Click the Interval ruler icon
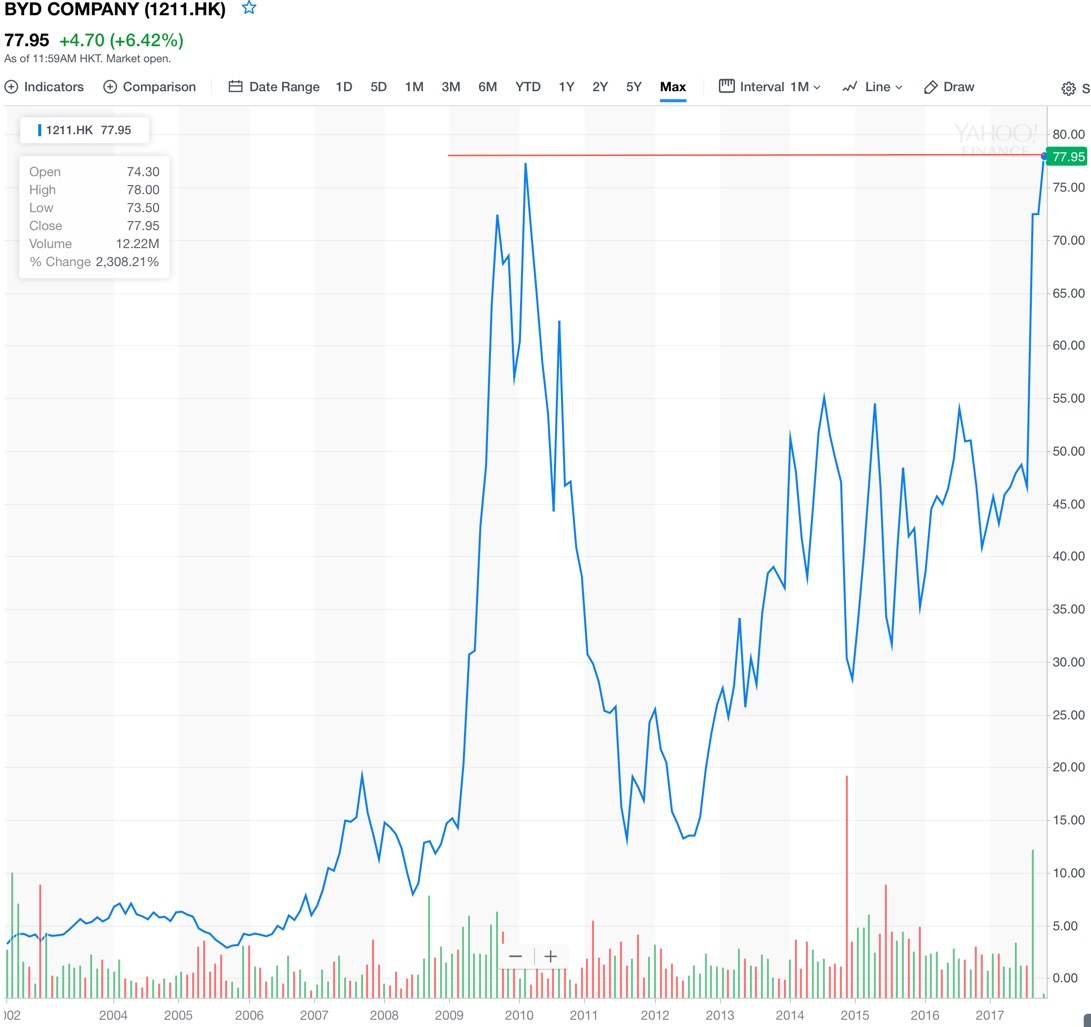Image resolution: width=1091 pixels, height=1027 pixels. (x=726, y=86)
